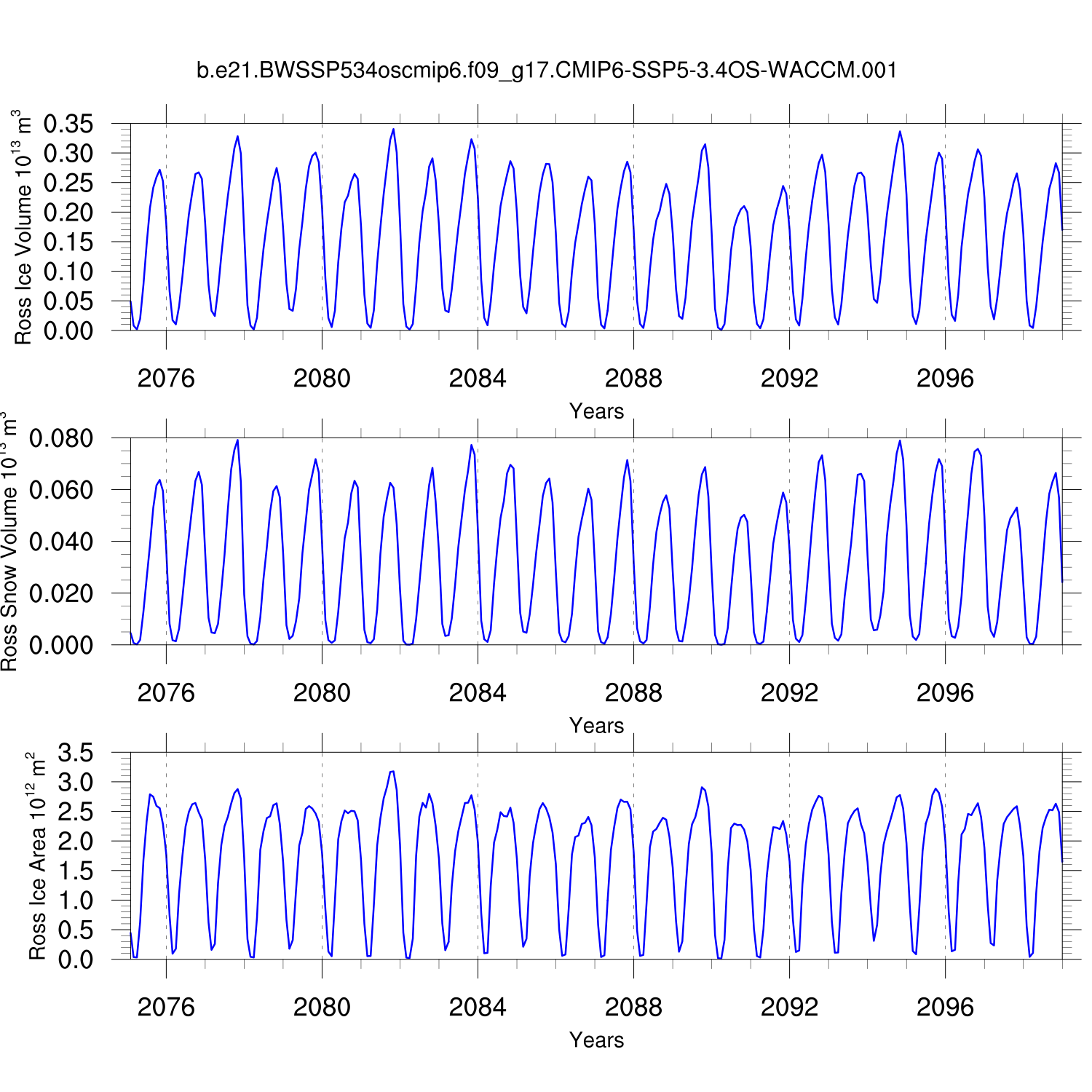Click the 2096 tick label on the ice area plot
Image resolution: width=1092 pixels, height=1092 pixels.
click(x=945, y=1008)
